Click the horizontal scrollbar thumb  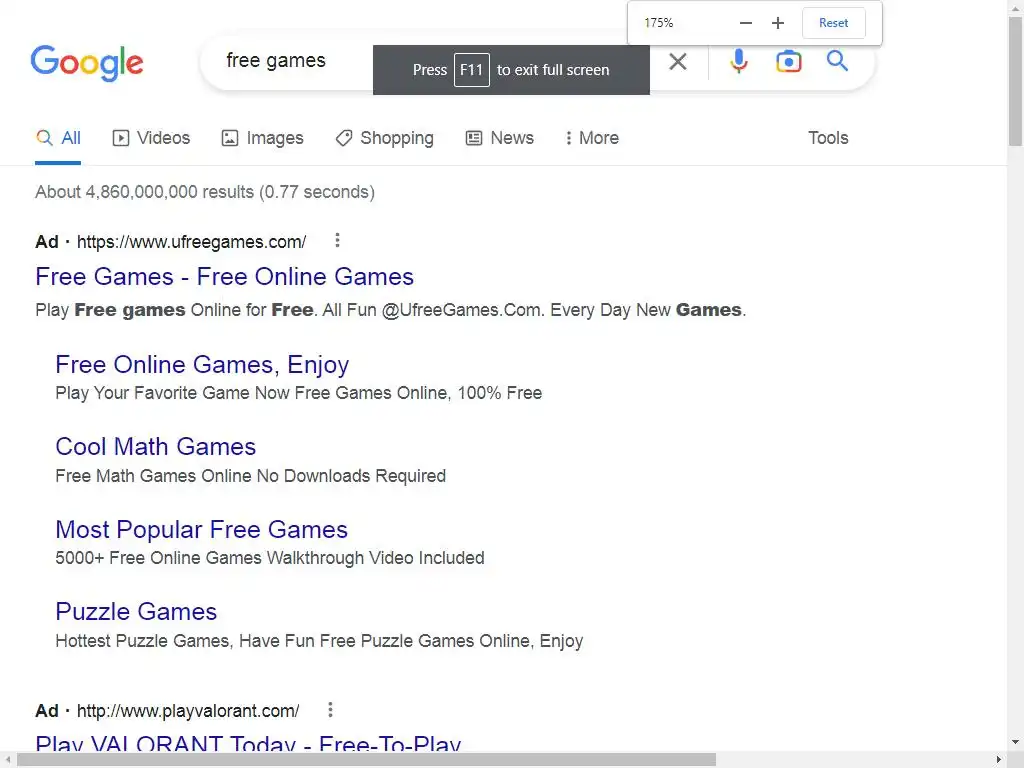coord(366,760)
